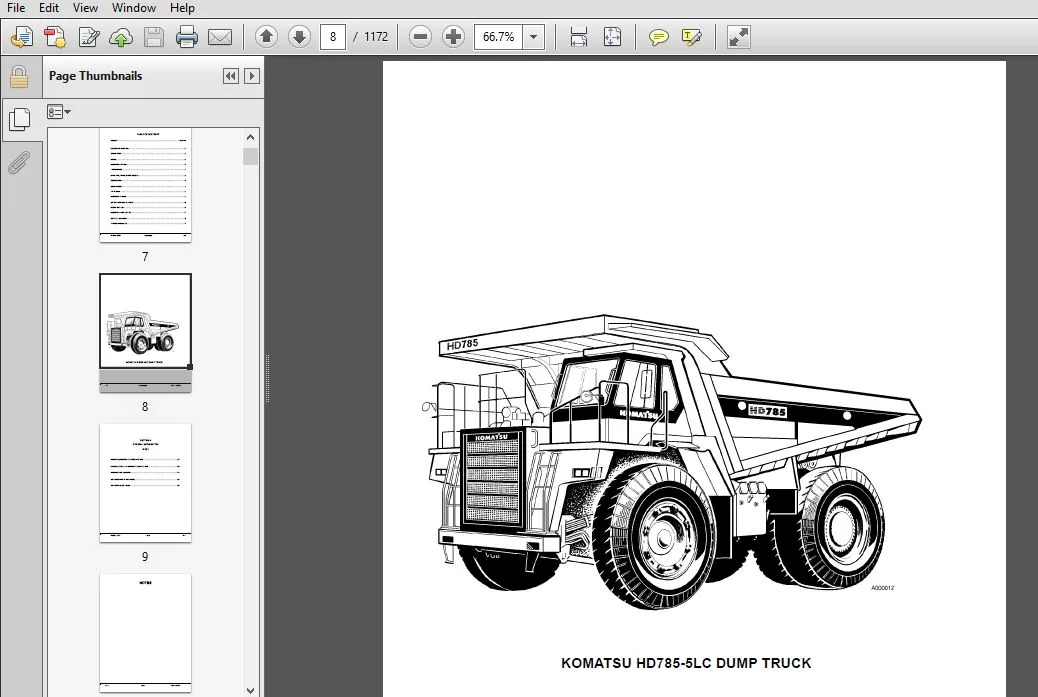Open the View menu

click(85, 8)
